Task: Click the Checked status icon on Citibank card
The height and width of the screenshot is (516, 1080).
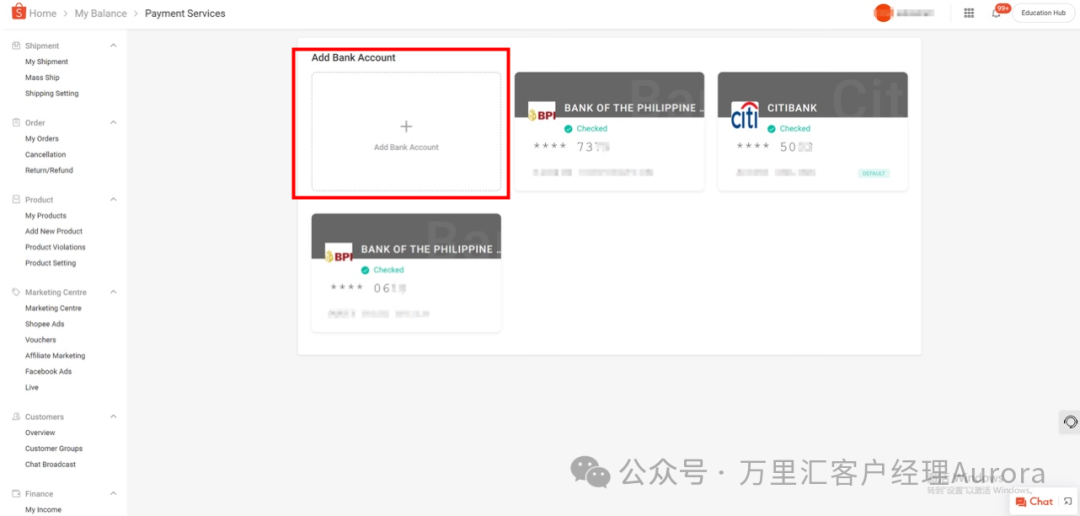Action: tap(771, 129)
